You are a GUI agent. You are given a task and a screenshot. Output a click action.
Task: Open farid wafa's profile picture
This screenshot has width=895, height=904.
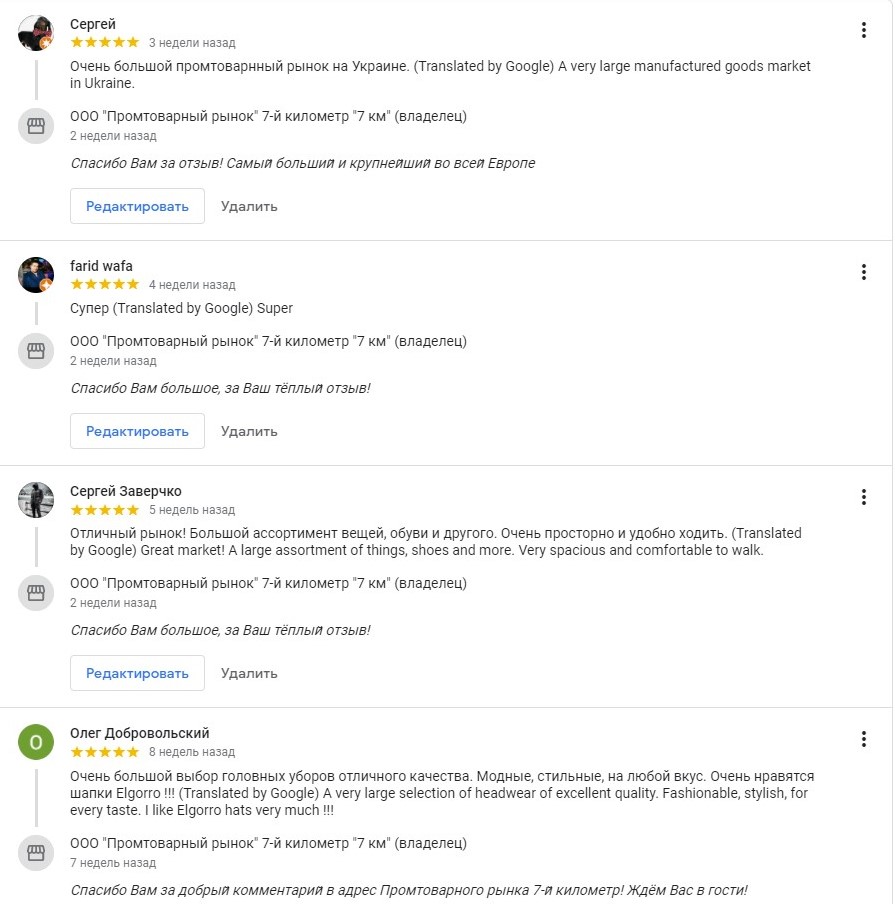[x=36, y=275]
